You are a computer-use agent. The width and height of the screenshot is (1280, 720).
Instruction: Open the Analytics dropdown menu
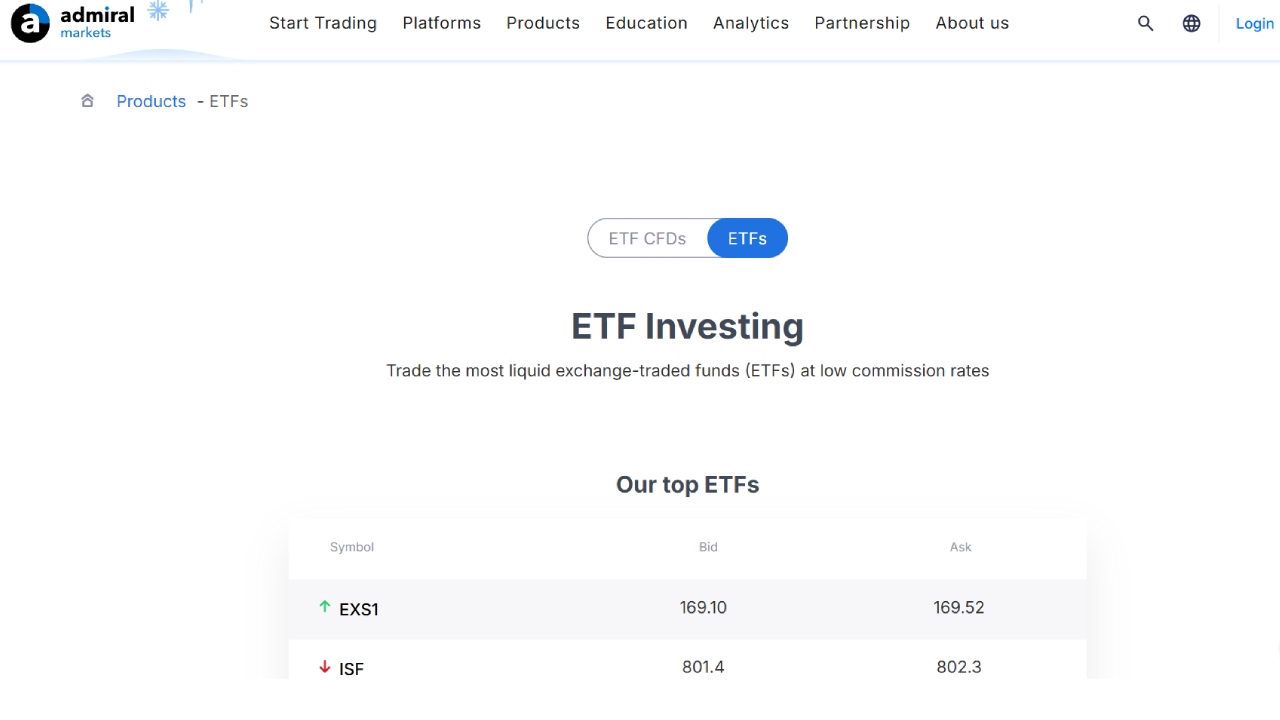(x=751, y=23)
